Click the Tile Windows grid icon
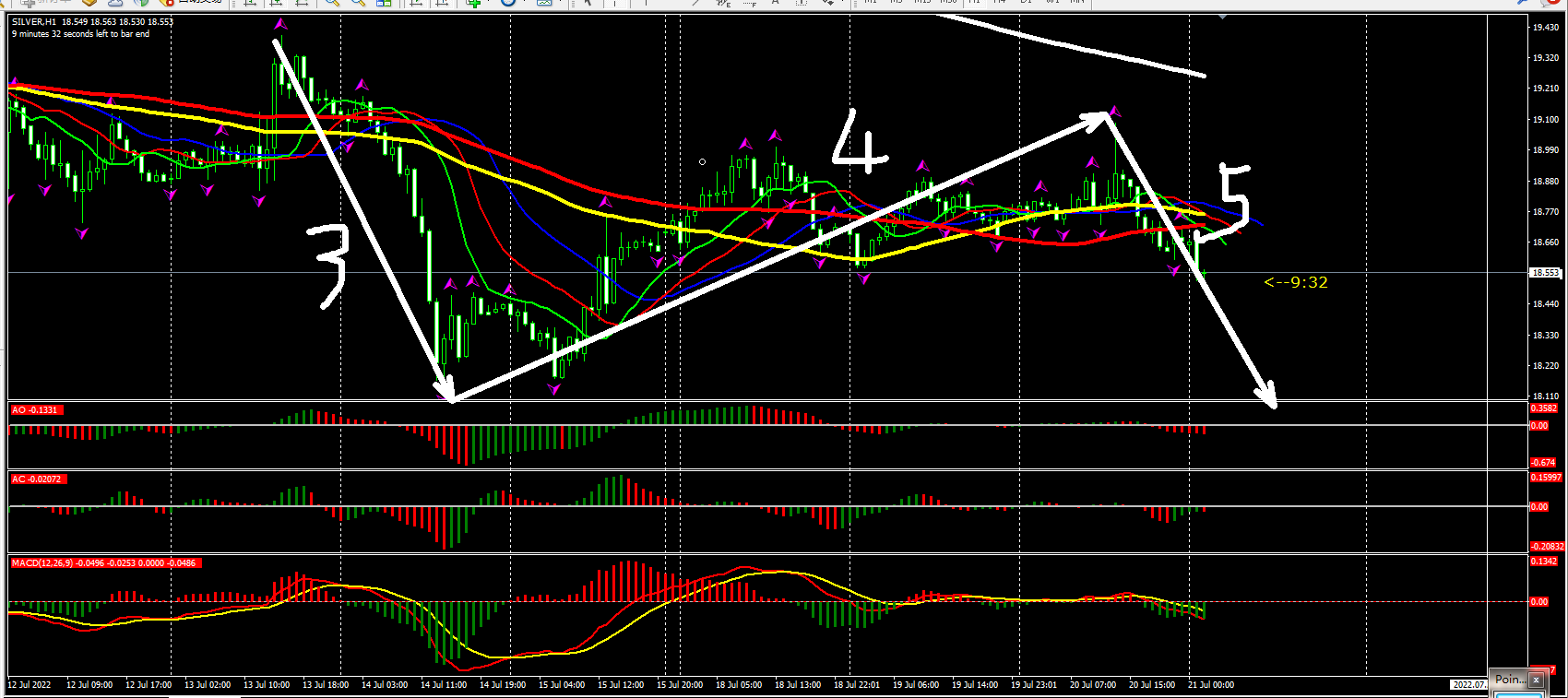Image resolution: width=1568 pixels, height=698 pixels. coord(384,3)
